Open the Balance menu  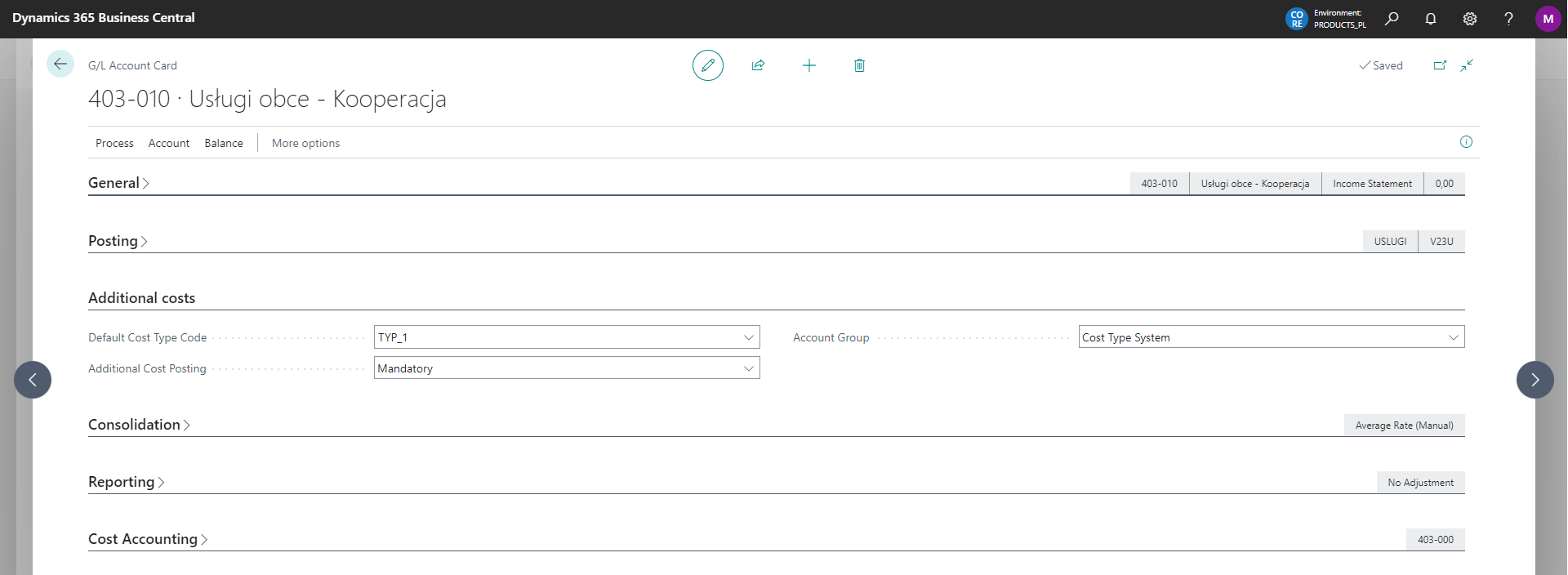pyautogui.click(x=224, y=143)
